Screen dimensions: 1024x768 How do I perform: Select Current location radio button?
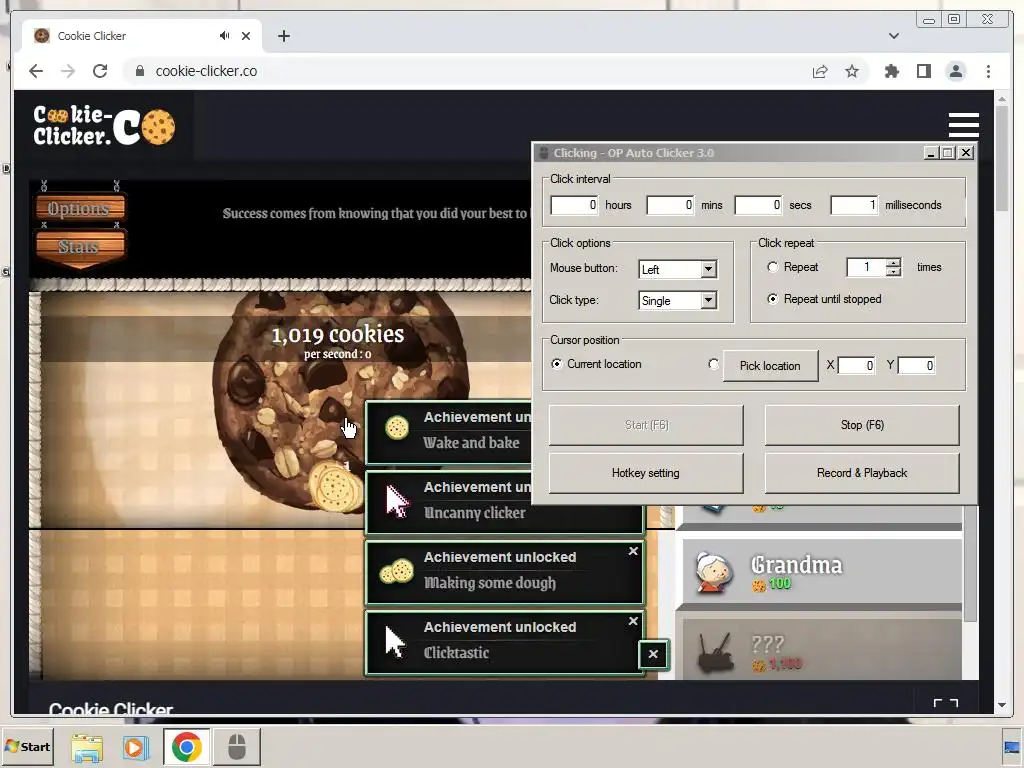556,364
